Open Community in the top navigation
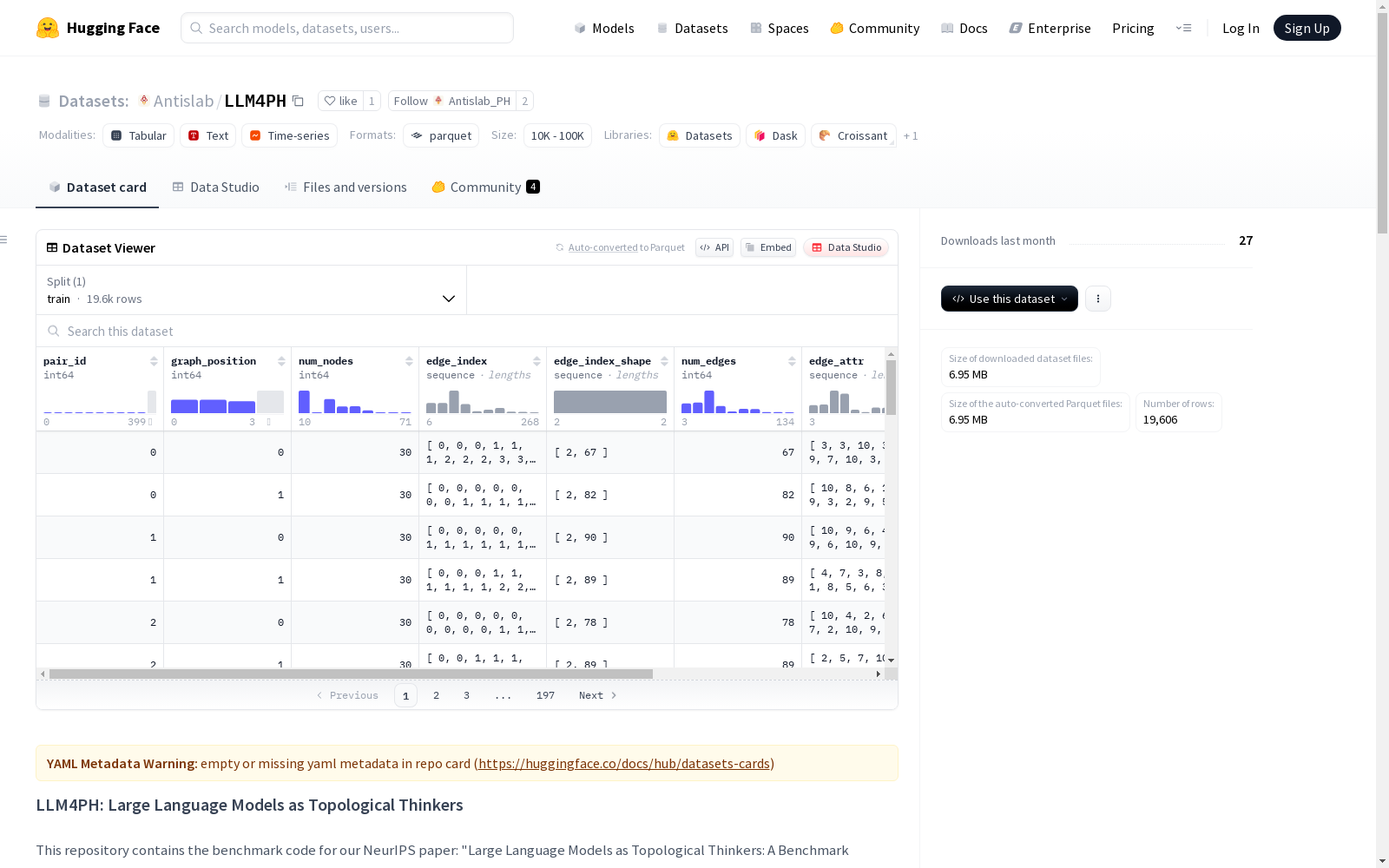1389x868 pixels. pos(875,28)
